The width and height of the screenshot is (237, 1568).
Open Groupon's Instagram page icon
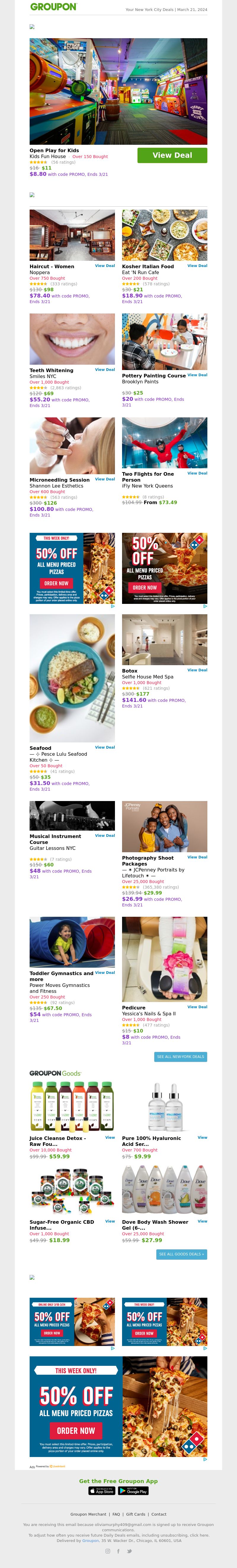coord(108,1551)
